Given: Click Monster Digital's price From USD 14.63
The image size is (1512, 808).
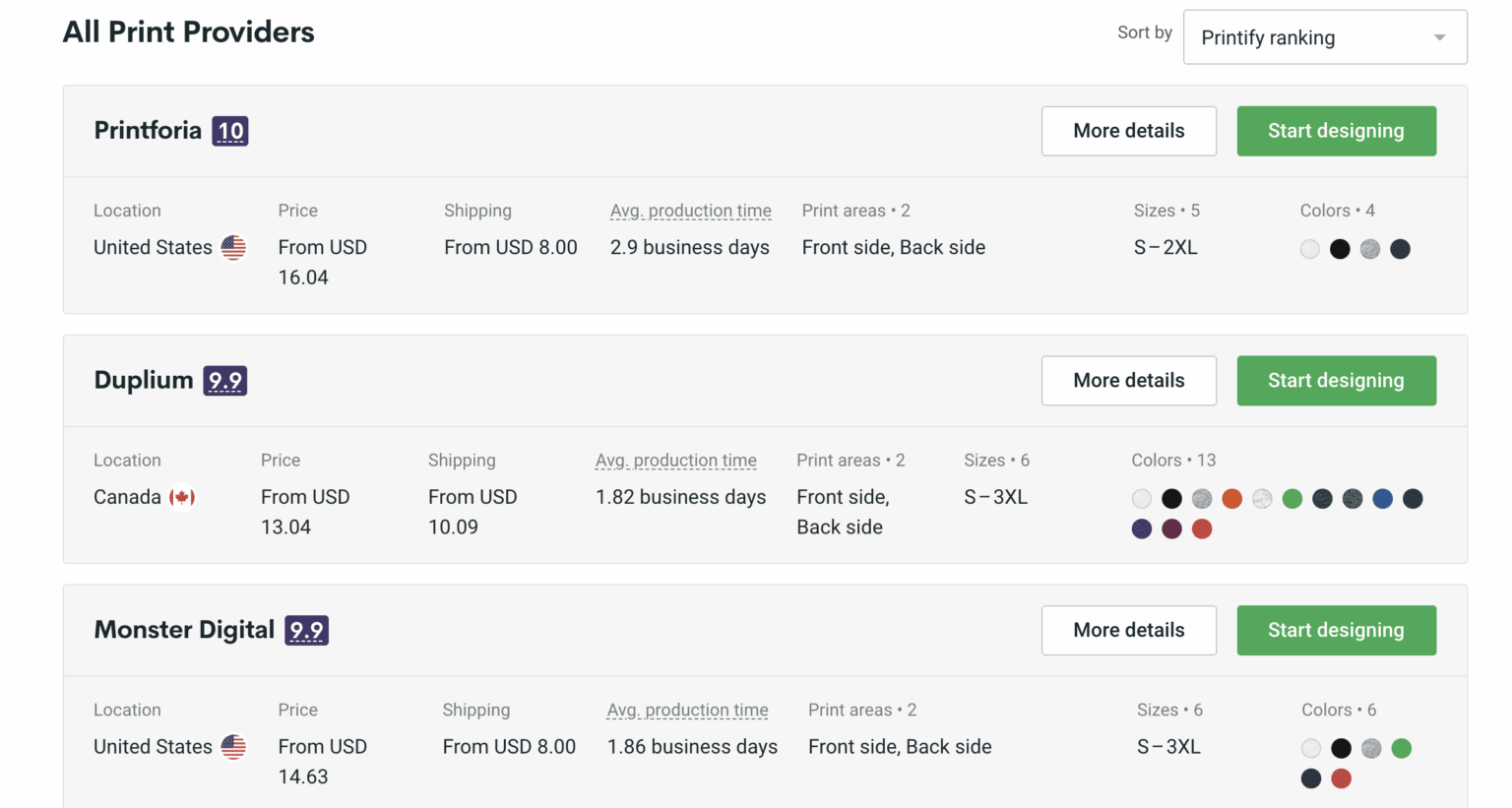Looking at the screenshot, I should (x=323, y=762).
